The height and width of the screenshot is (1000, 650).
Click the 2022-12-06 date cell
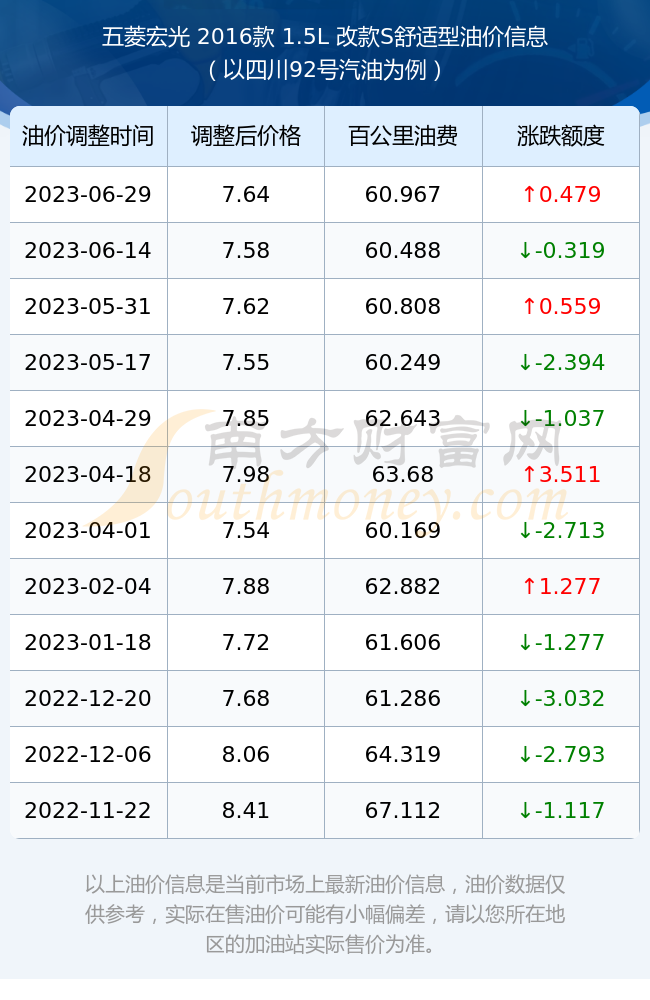88,754
